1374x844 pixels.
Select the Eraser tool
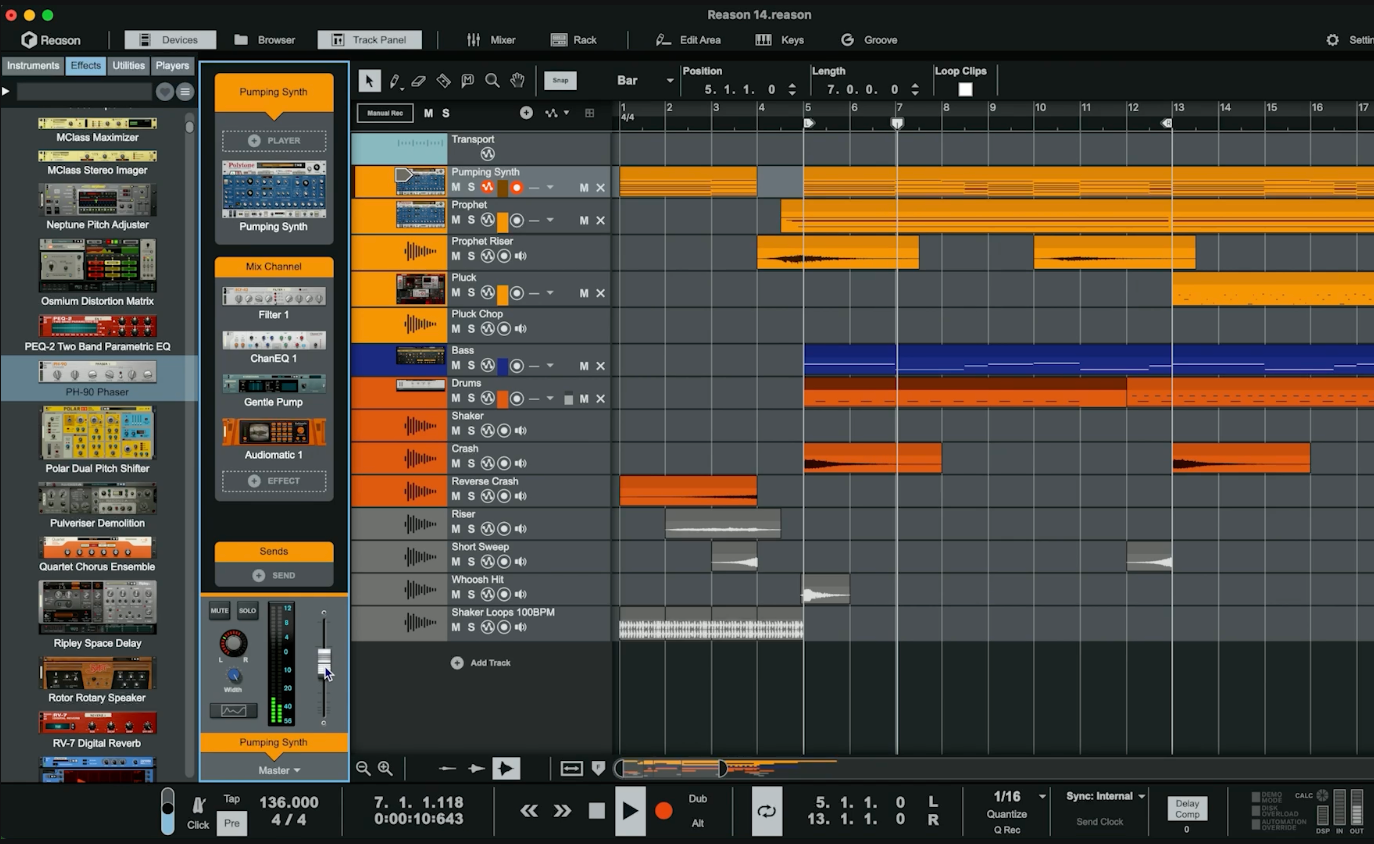pos(419,81)
